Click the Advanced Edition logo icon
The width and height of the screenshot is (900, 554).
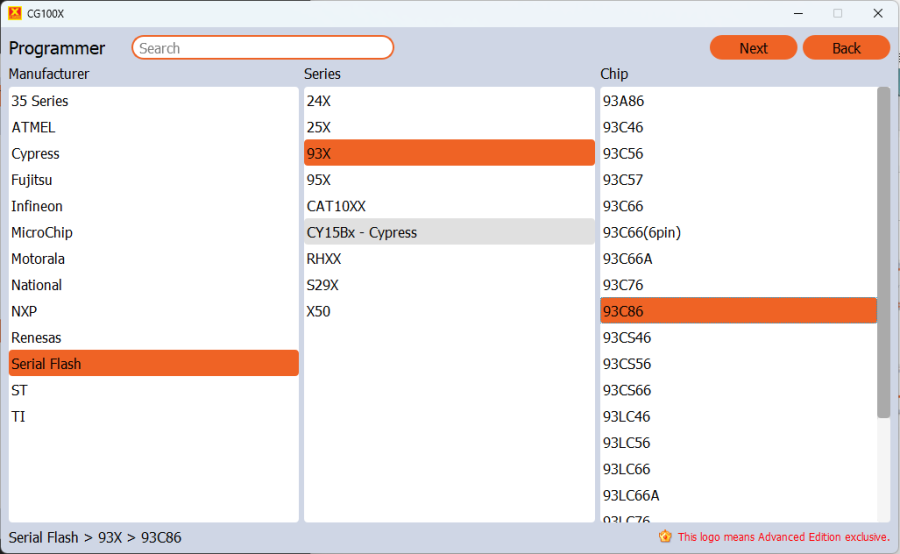(665, 537)
